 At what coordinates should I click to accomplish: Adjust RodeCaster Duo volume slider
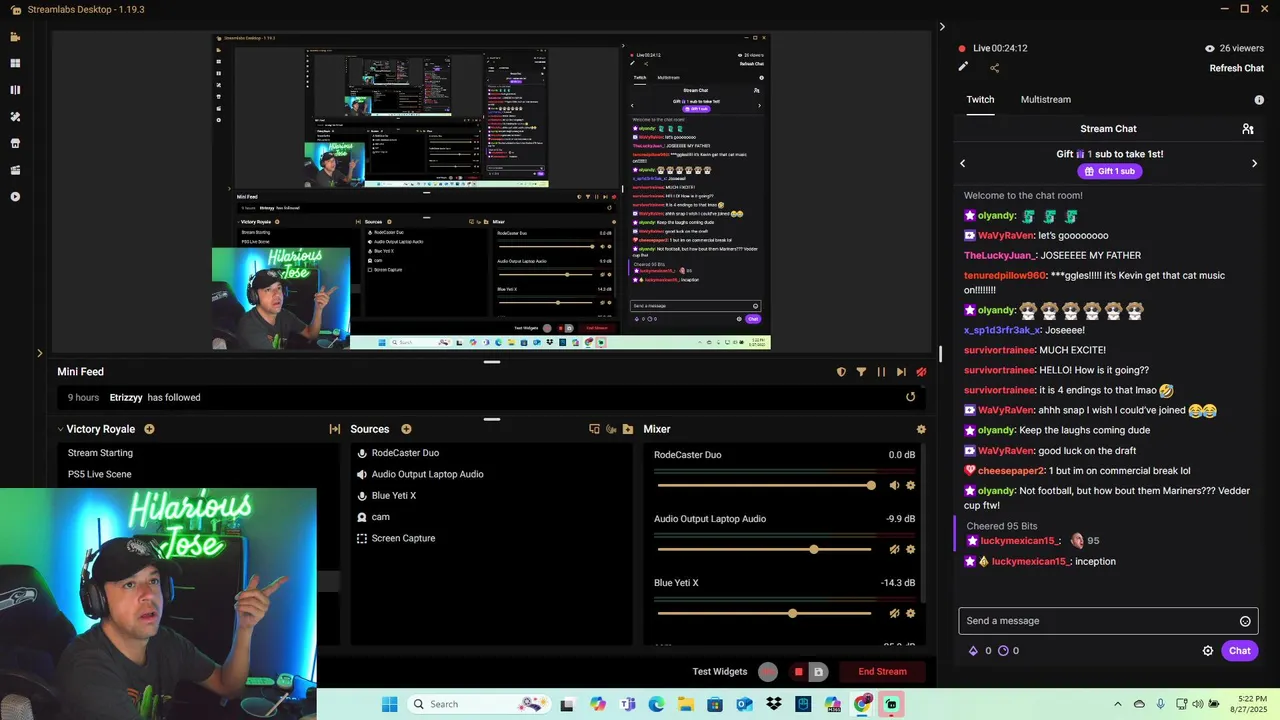(x=765, y=485)
